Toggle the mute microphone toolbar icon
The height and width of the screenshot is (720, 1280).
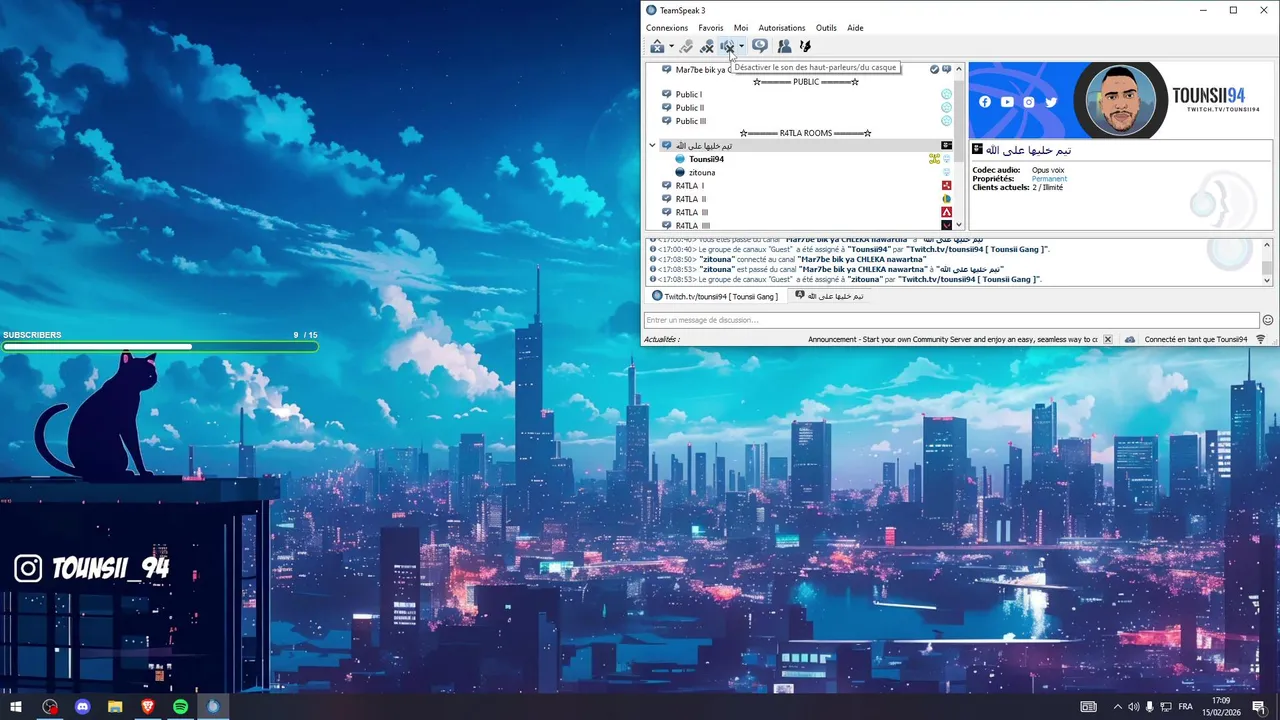pos(707,46)
